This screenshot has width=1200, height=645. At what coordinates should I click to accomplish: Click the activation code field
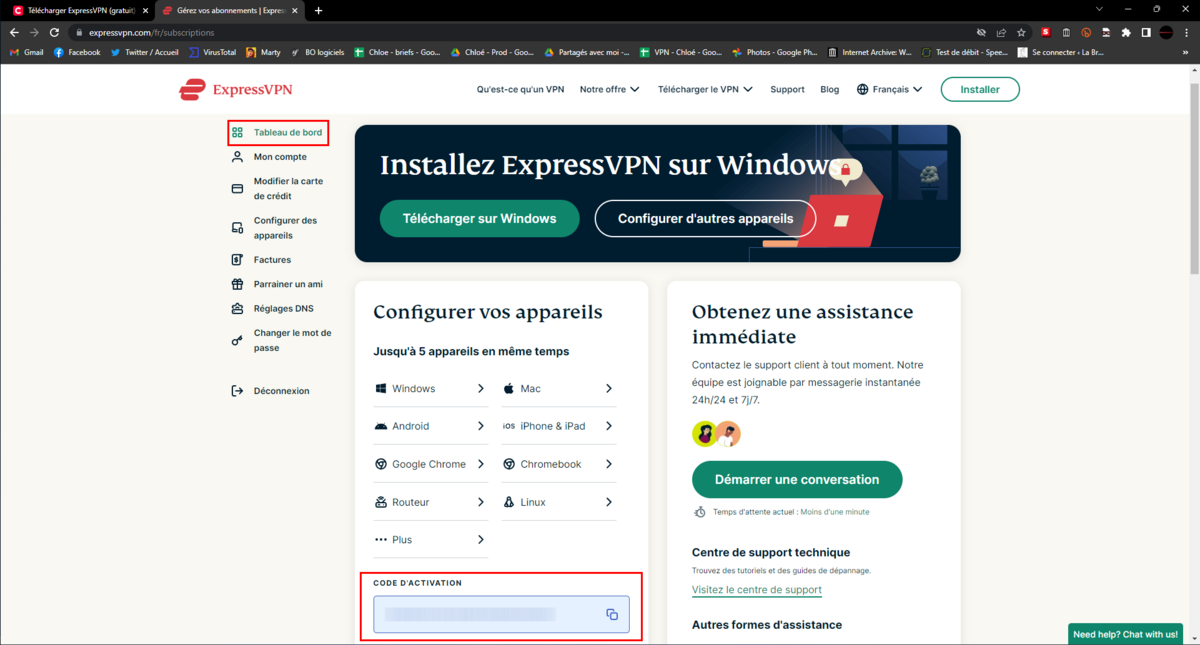point(501,614)
